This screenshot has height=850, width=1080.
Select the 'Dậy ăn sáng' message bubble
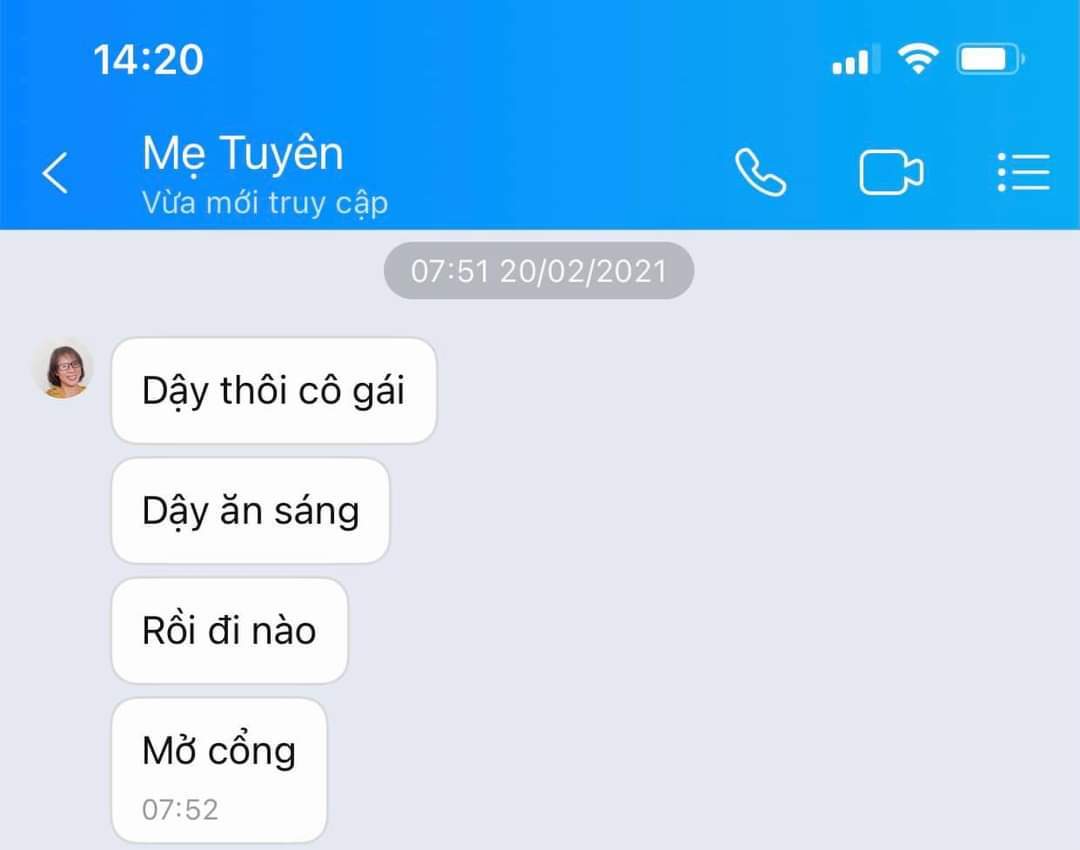(251, 510)
